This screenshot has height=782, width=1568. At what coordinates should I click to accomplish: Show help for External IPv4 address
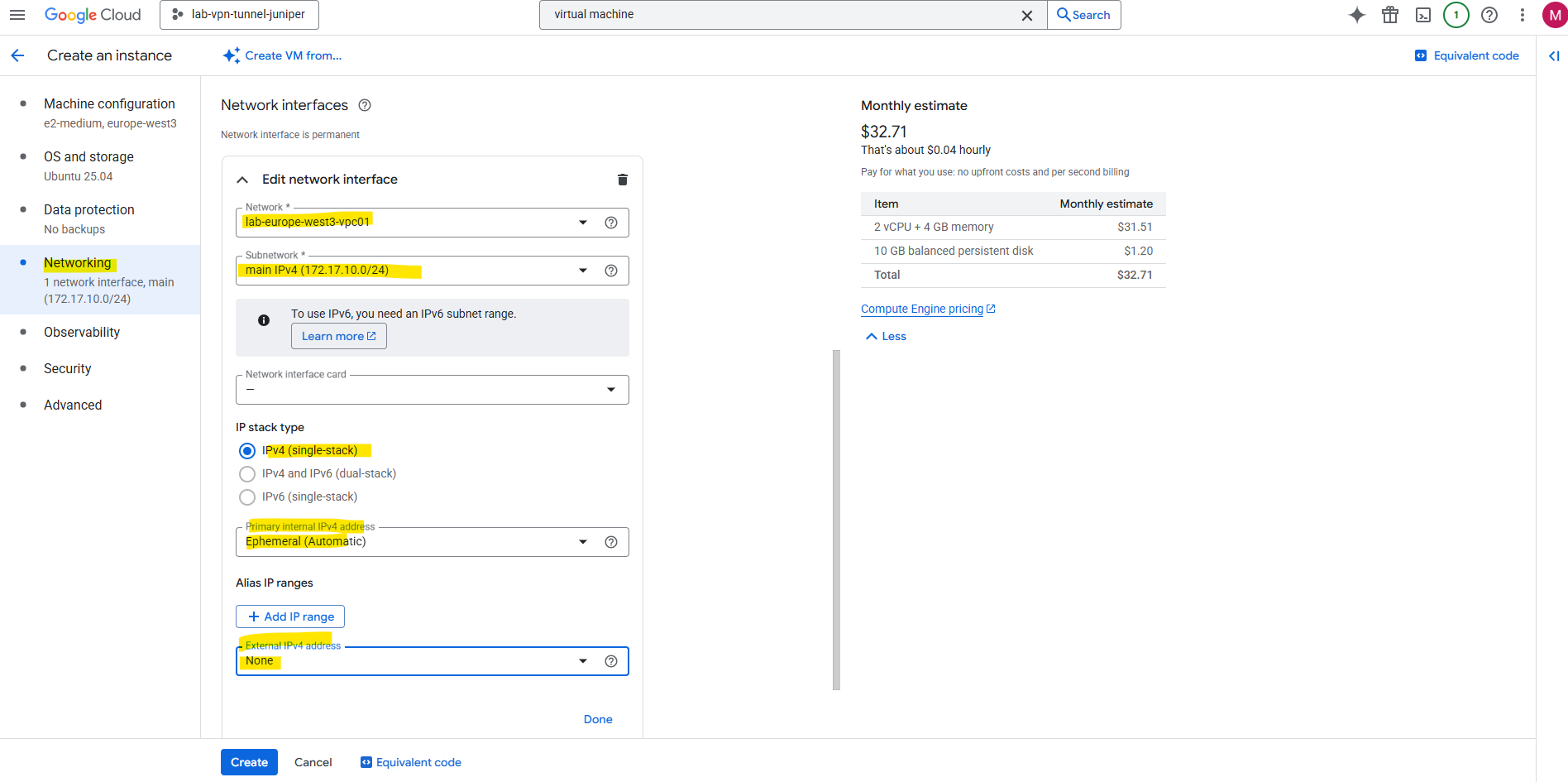[611, 661]
